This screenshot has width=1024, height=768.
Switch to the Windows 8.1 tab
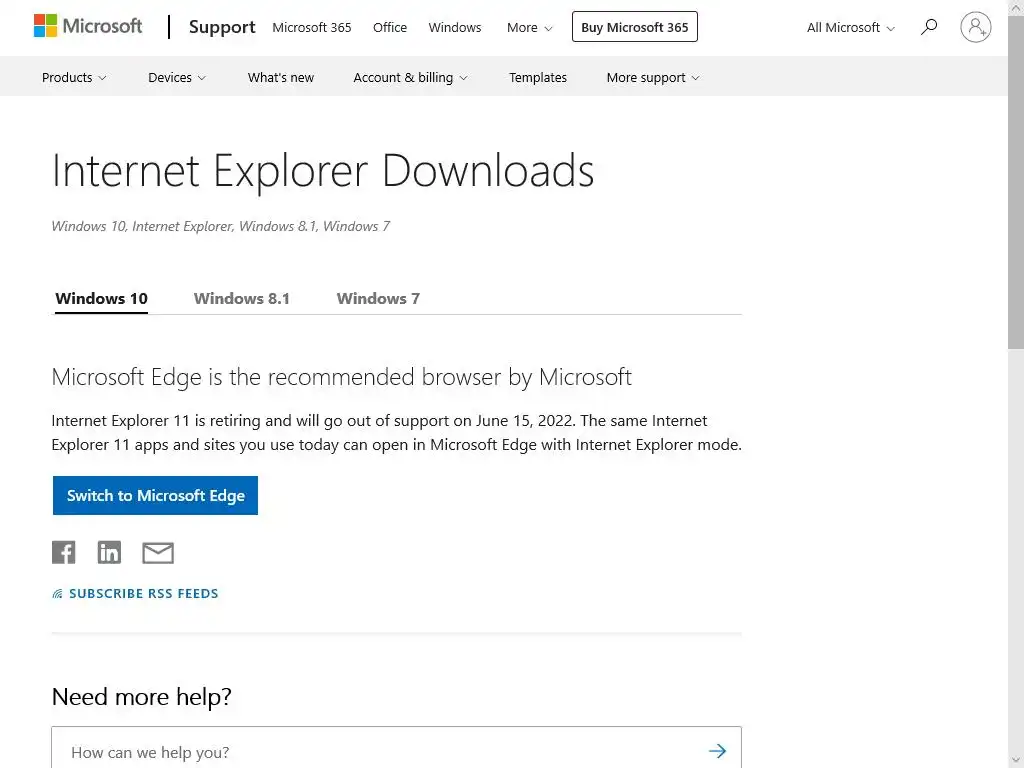coord(242,298)
